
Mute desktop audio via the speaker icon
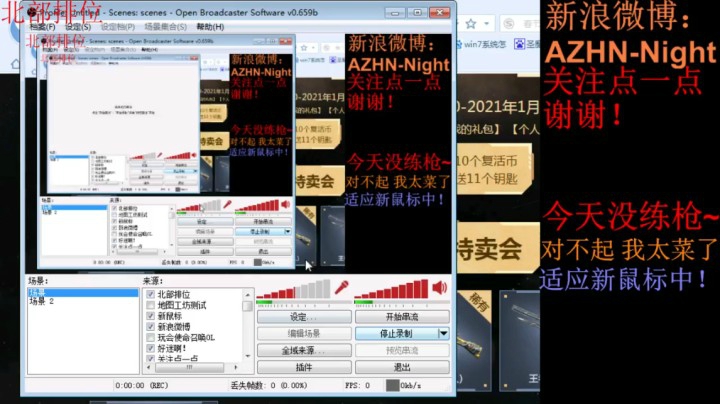439,288
